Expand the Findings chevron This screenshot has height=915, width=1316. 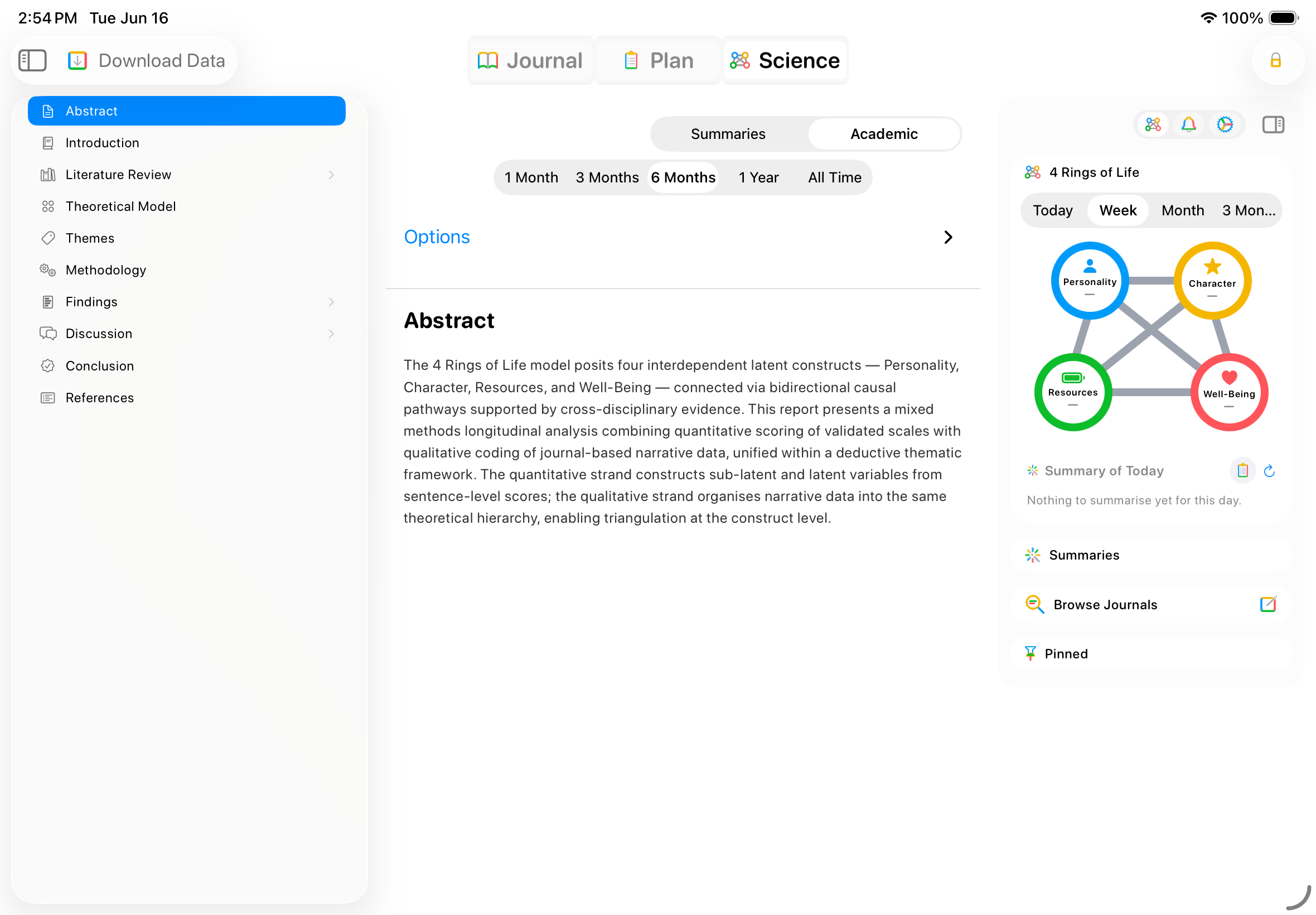(x=331, y=302)
